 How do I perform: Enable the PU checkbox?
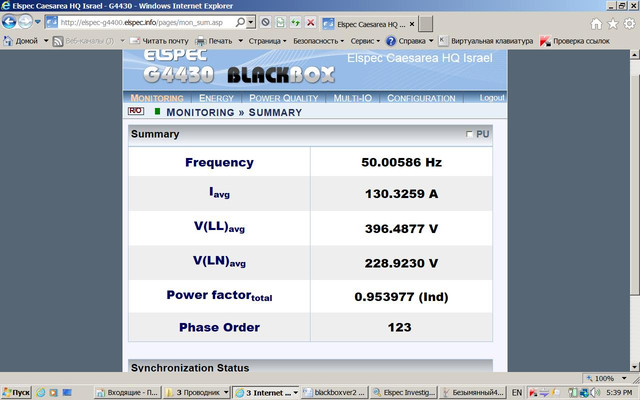tap(469, 134)
